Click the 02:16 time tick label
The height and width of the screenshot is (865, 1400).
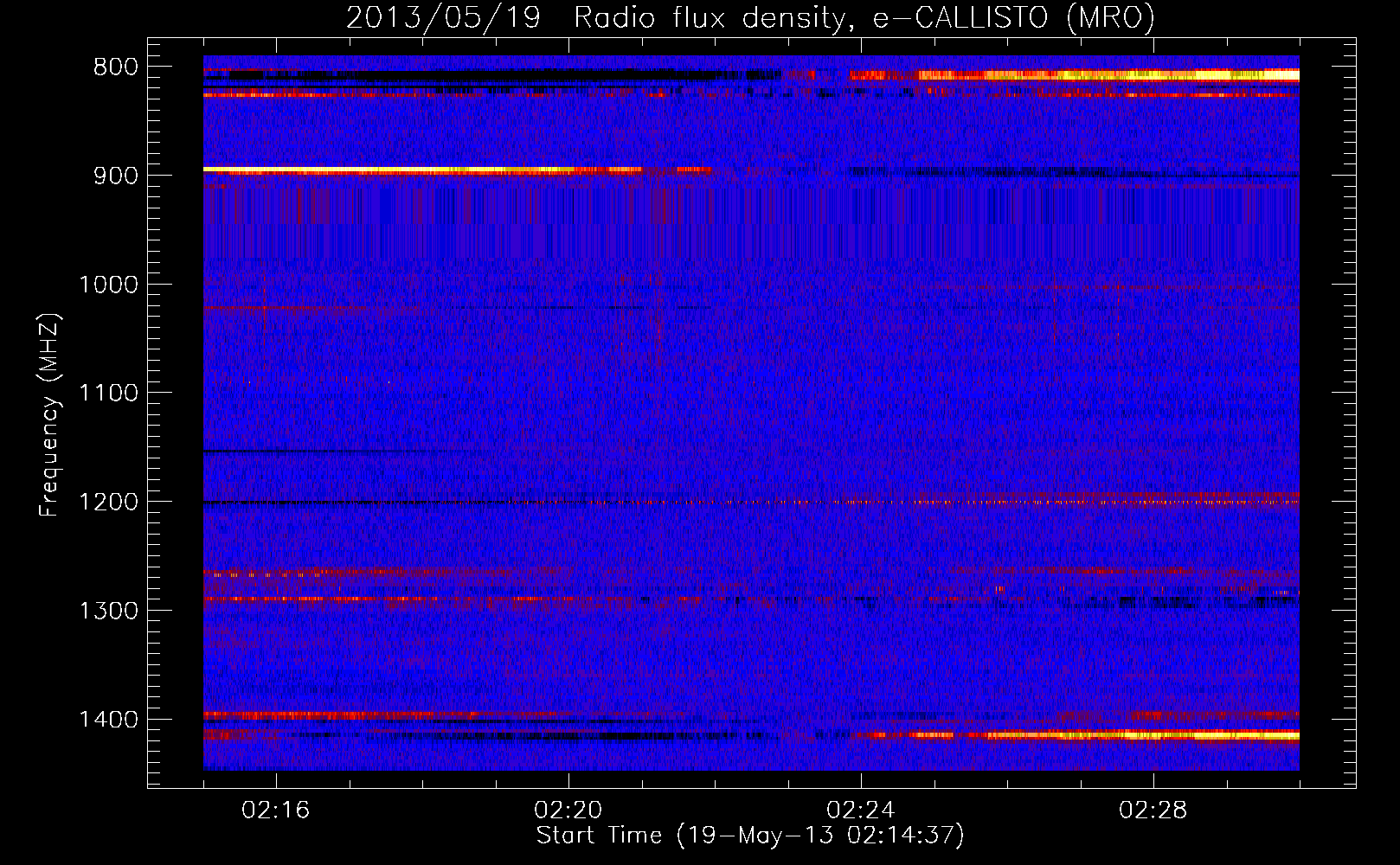click(276, 811)
